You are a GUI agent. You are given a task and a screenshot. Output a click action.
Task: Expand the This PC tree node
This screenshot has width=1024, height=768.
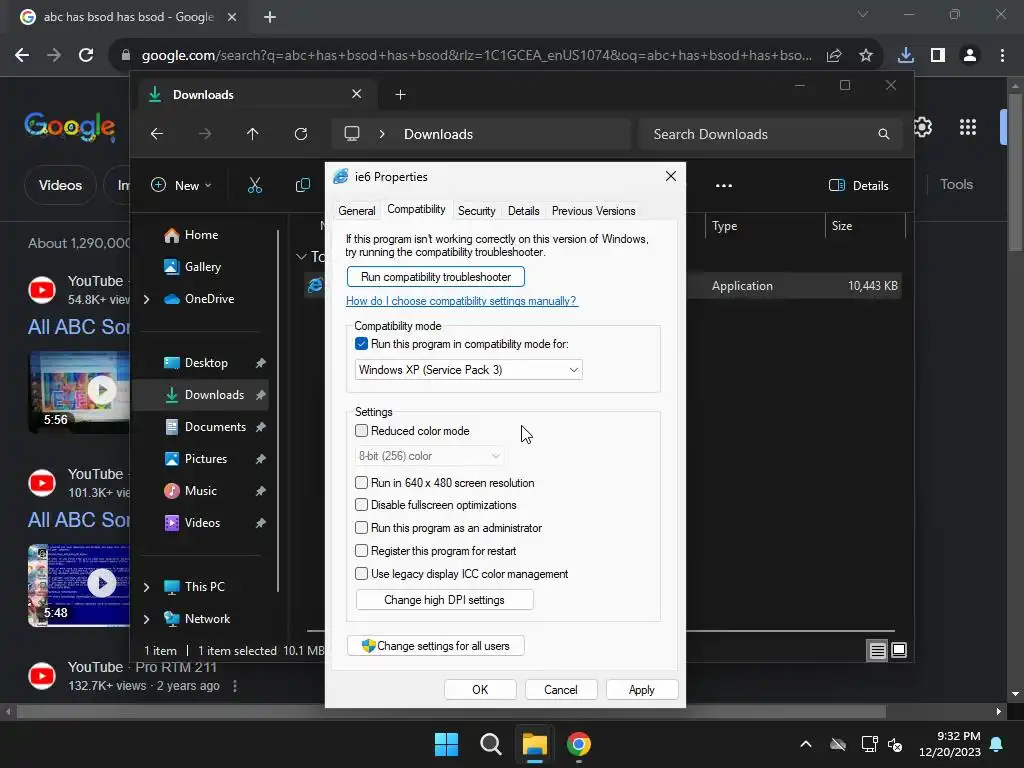coord(146,587)
